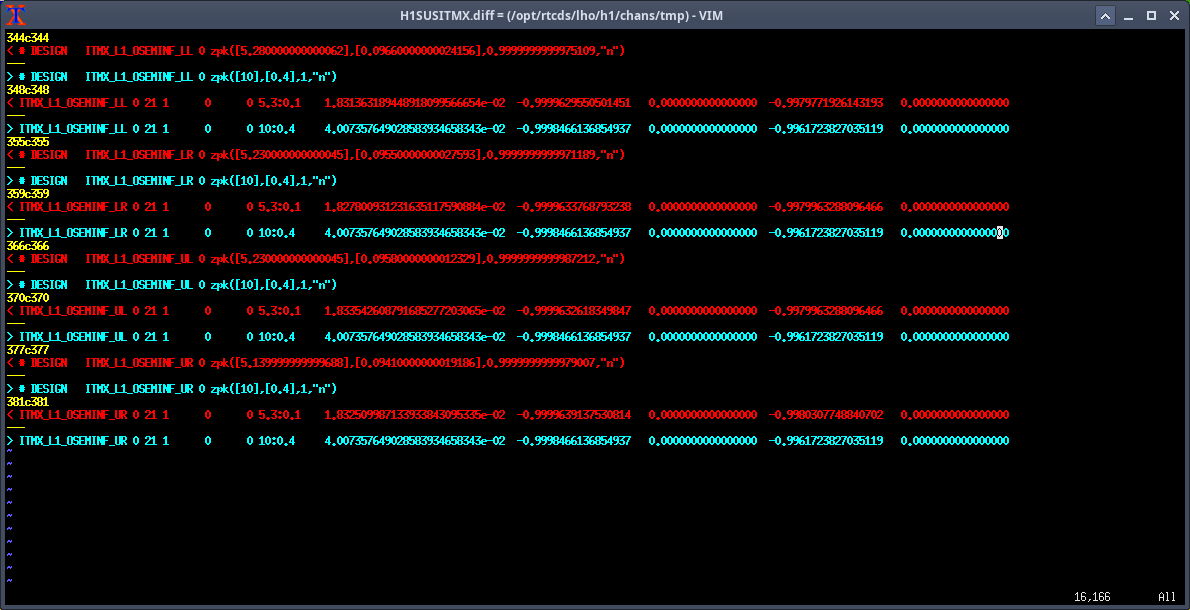1190x610 pixels.
Task: Click the 370c370 hunk header
Action: (27, 298)
